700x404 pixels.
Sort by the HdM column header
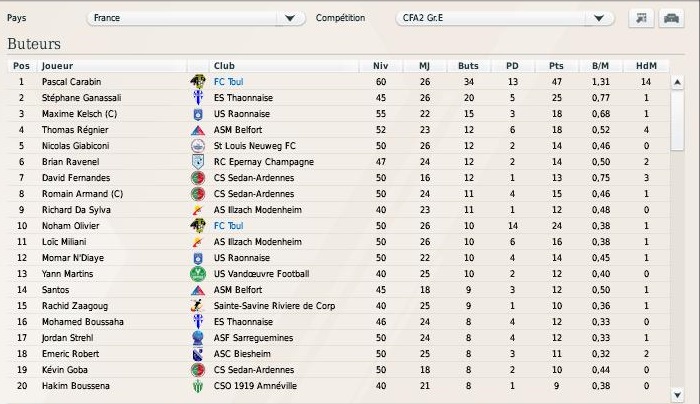646,66
